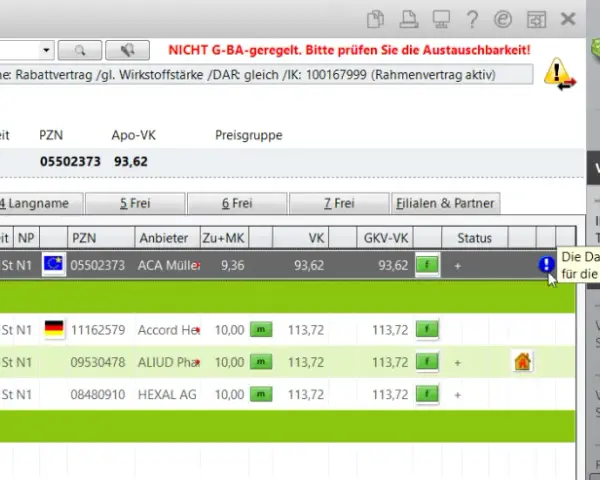600x480 pixels.
Task: Click the red NICHT G-BA-geregelt warning text
Action: point(349,50)
